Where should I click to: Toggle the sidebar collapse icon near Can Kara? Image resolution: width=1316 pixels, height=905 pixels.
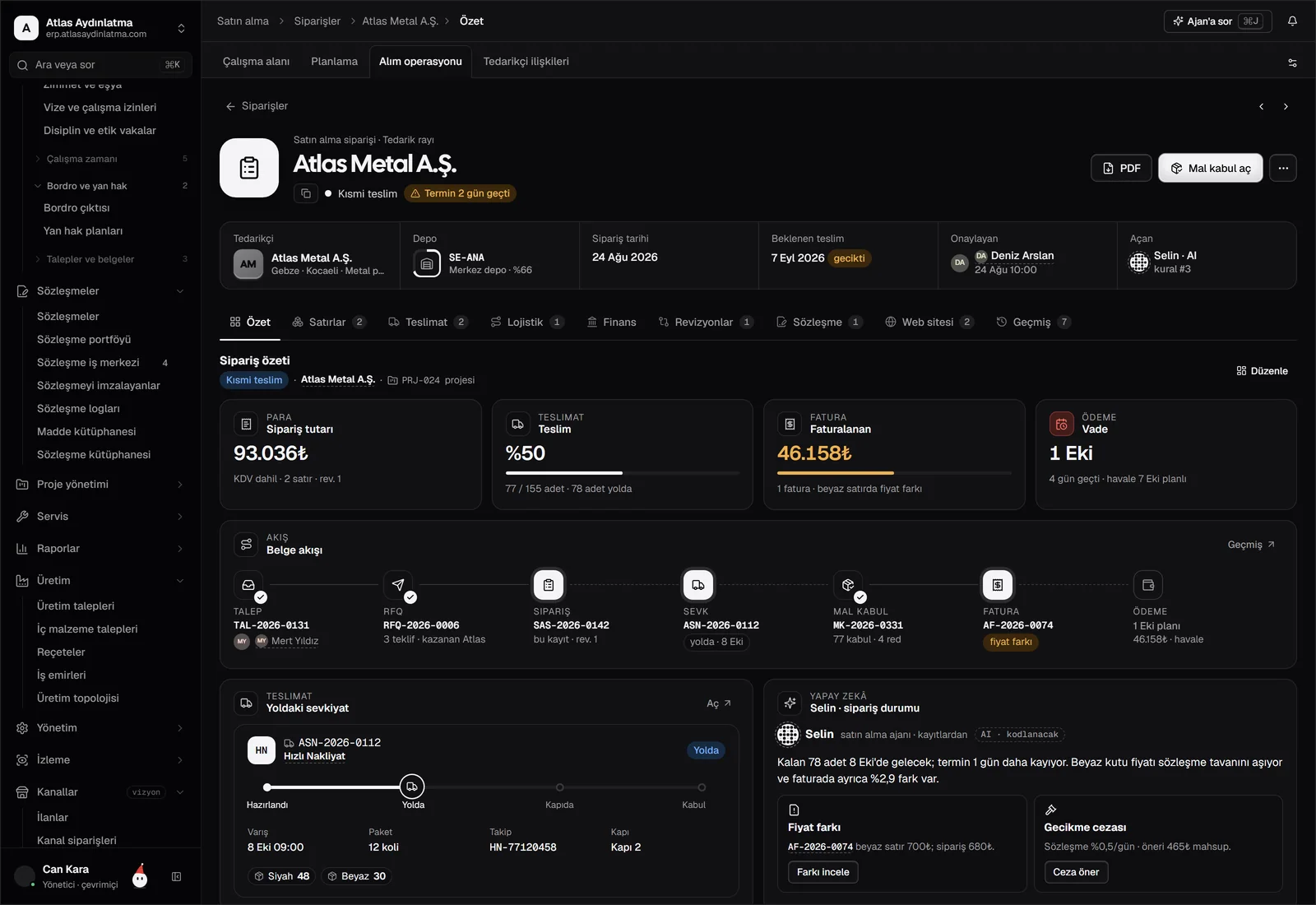pyautogui.click(x=176, y=877)
